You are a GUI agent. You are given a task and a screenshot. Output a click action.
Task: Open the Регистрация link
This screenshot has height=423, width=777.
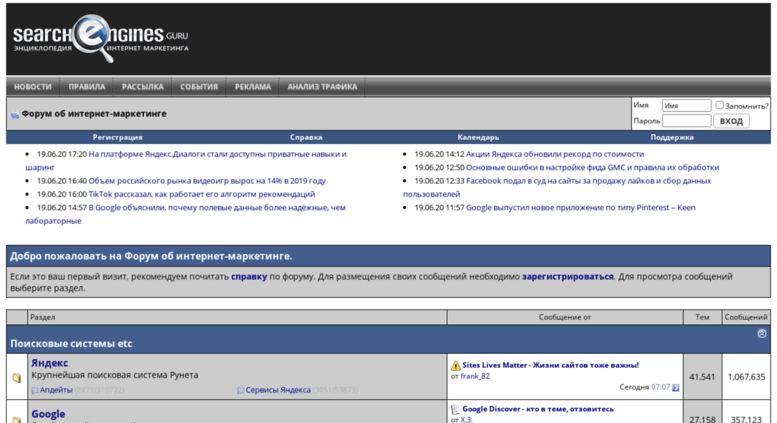pyautogui.click(x=117, y=137)
